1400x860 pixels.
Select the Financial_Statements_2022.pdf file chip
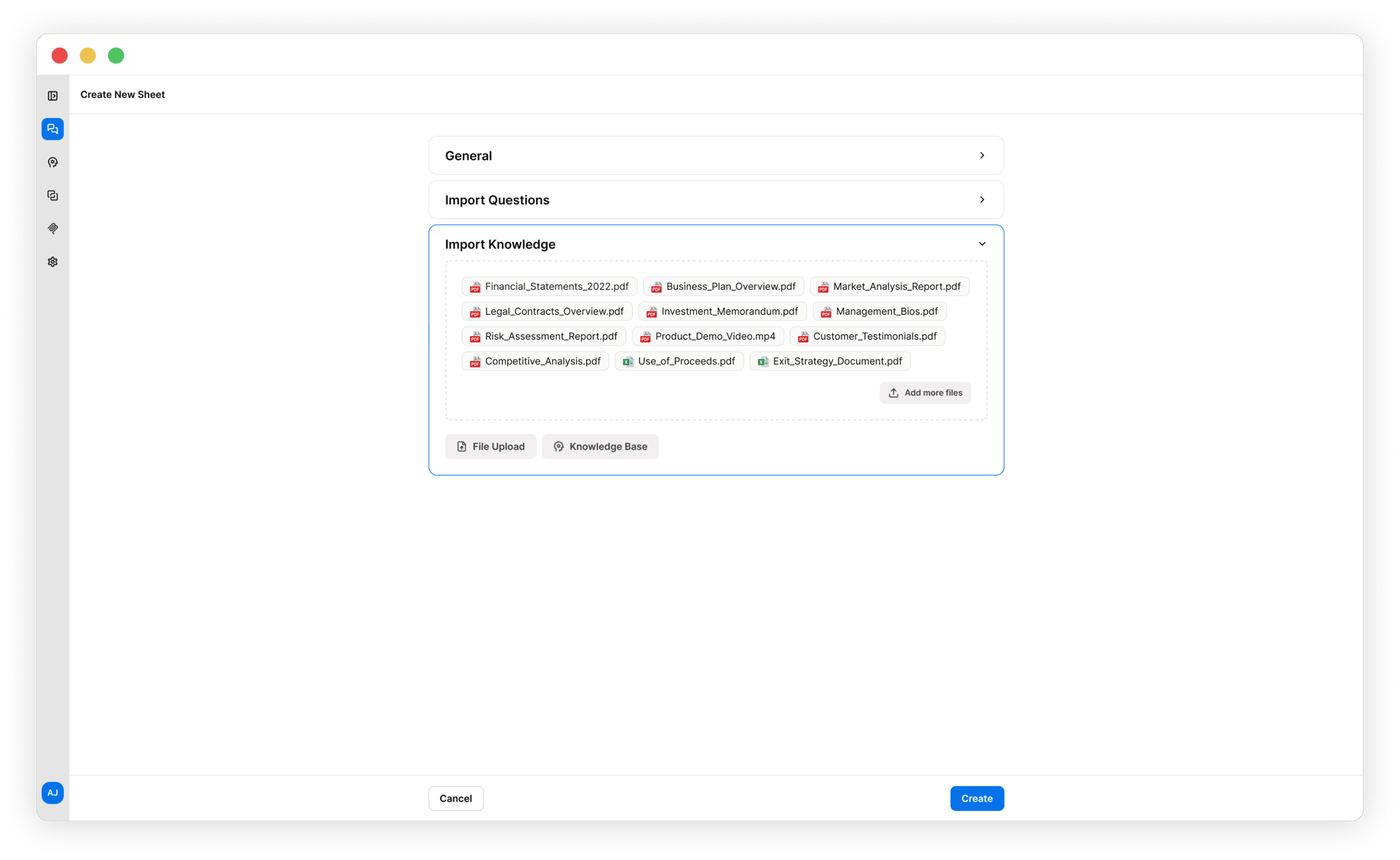point(549,286)
